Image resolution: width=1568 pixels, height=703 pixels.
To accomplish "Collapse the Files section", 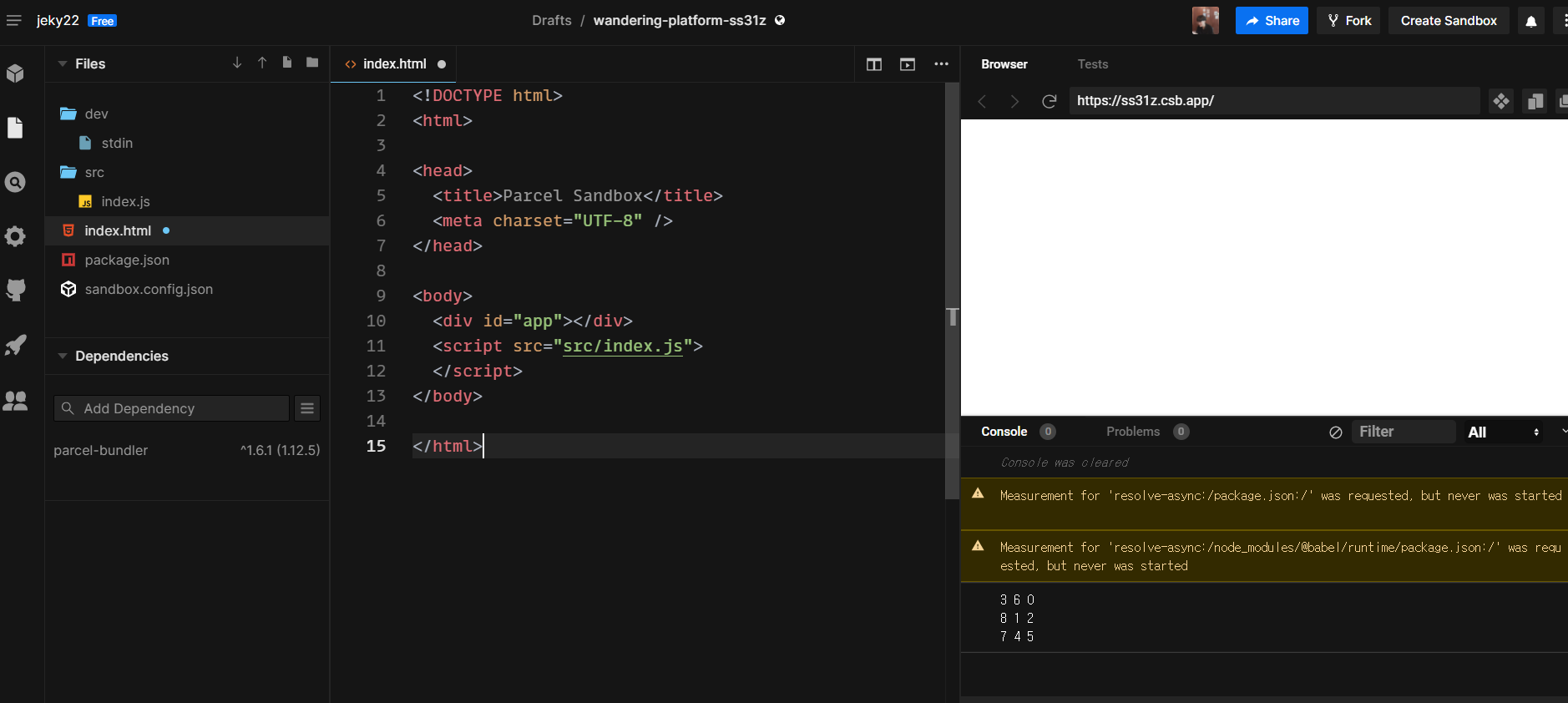I will [63, 63].
